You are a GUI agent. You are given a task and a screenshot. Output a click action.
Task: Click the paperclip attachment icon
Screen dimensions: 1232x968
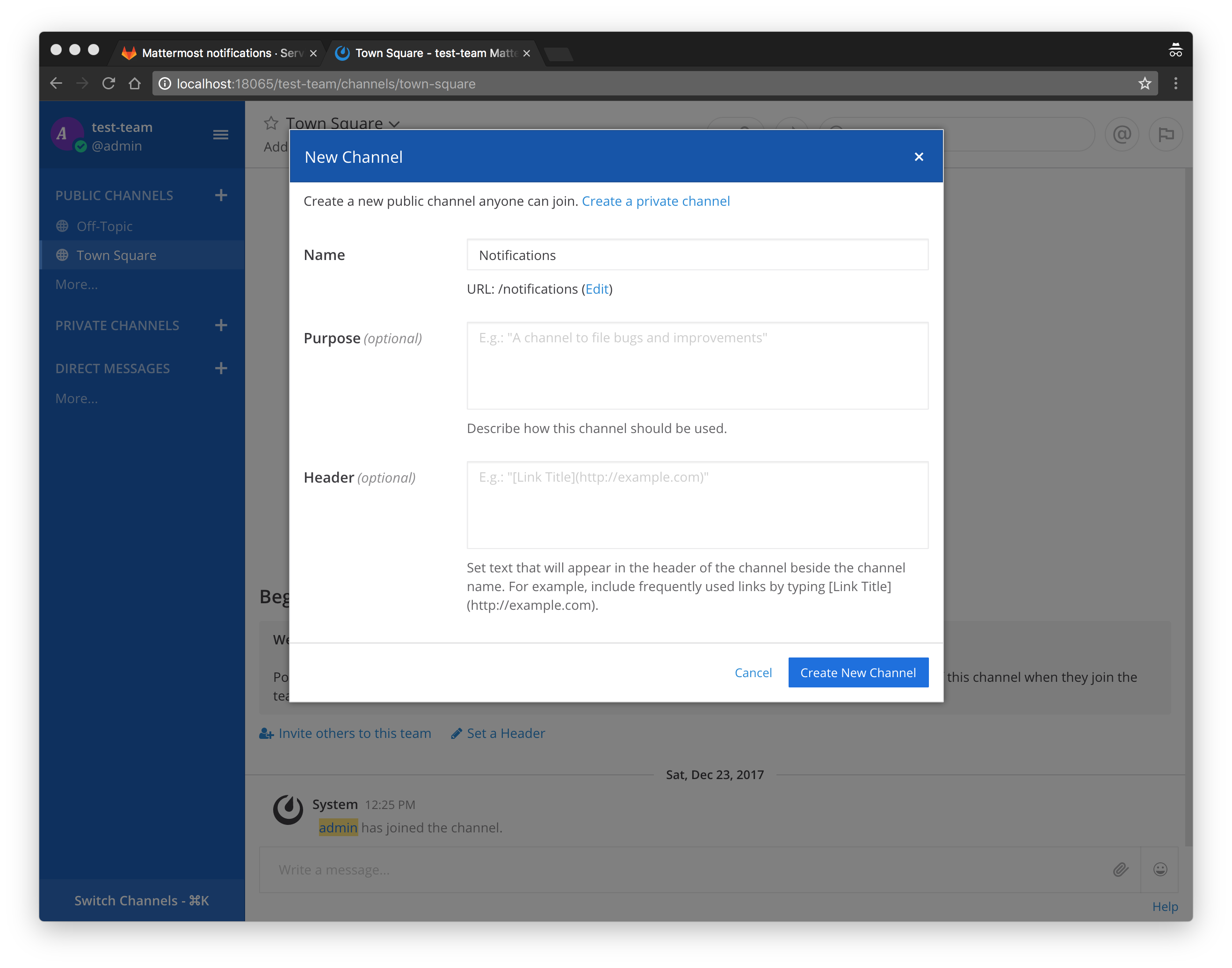click(x=1120, y=869)
